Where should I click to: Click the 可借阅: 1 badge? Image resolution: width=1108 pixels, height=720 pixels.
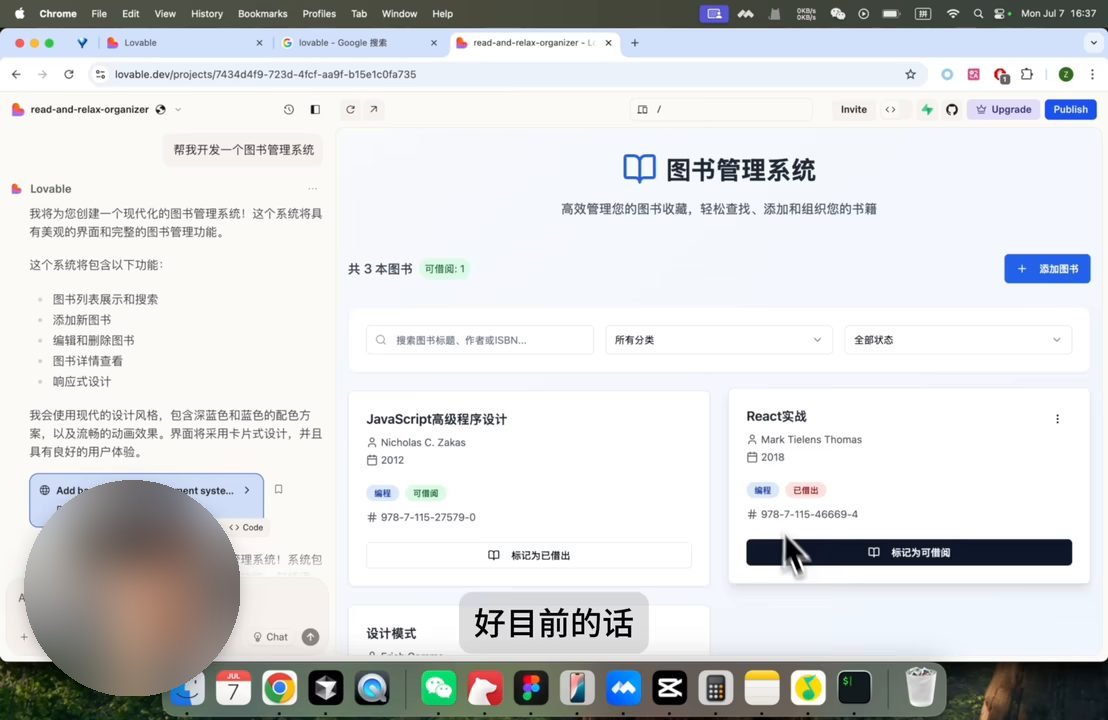pos(444,268)
